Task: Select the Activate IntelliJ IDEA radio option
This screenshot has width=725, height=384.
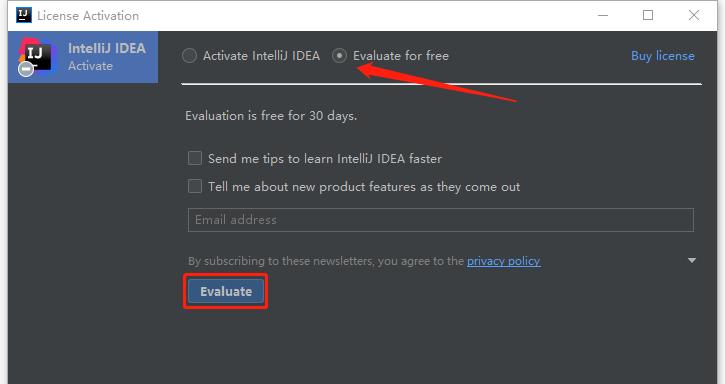Action: (x=189, y=56)
